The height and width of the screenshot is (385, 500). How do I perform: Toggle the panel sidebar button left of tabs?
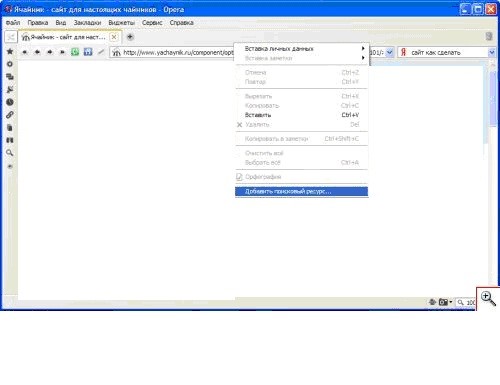click(x=11, y=37)
